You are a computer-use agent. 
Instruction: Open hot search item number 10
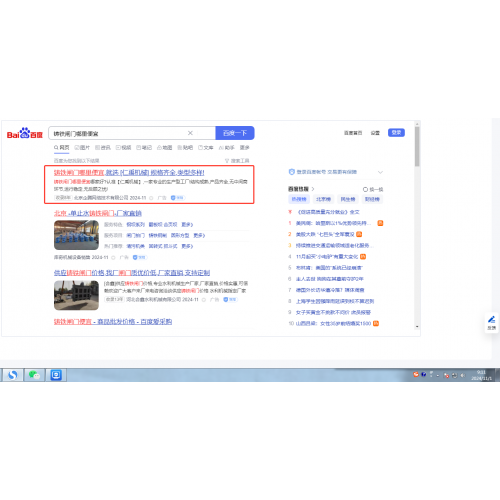(333, 323)
